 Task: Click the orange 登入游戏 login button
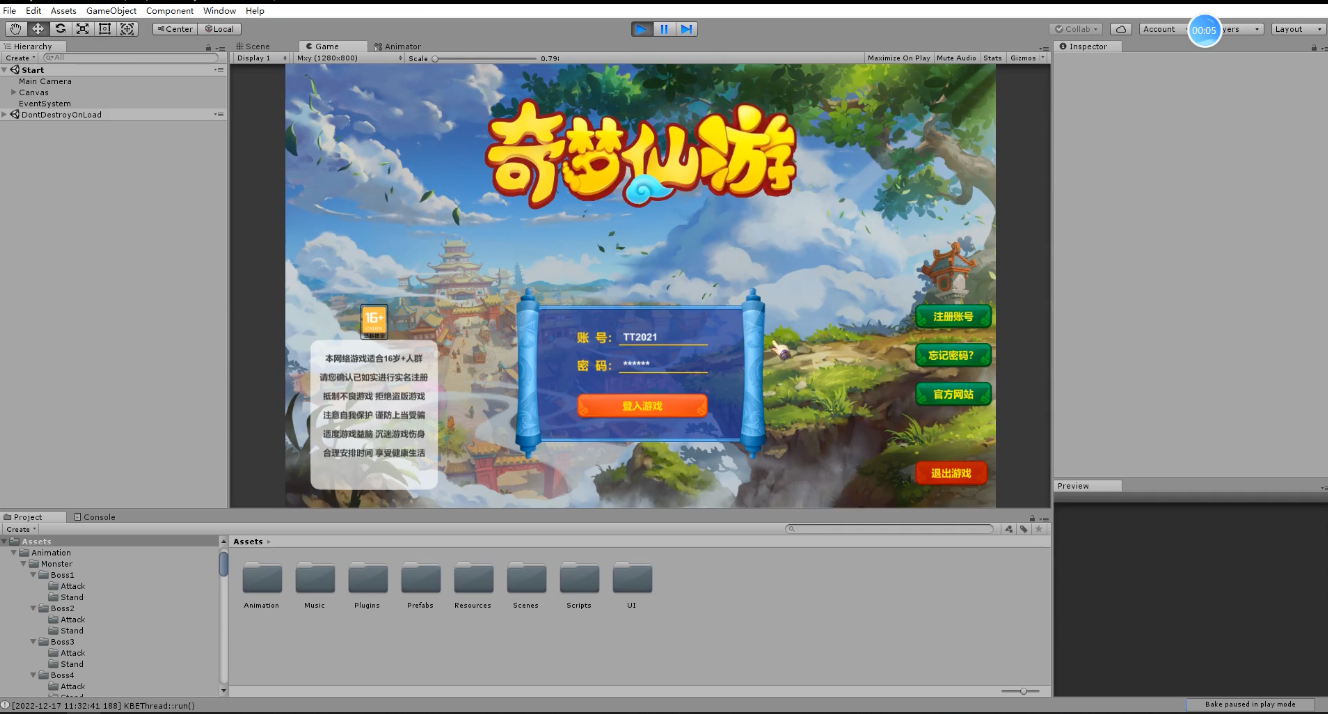click(x=640, y=406)
